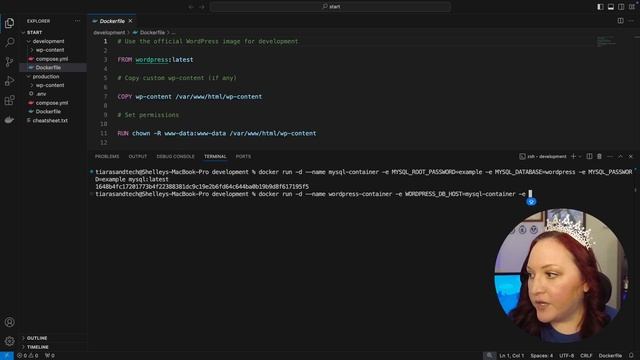Close the Dockerfile editor tab
The width and height of the screenshot is (640, 360).
(x=130, y=21)
